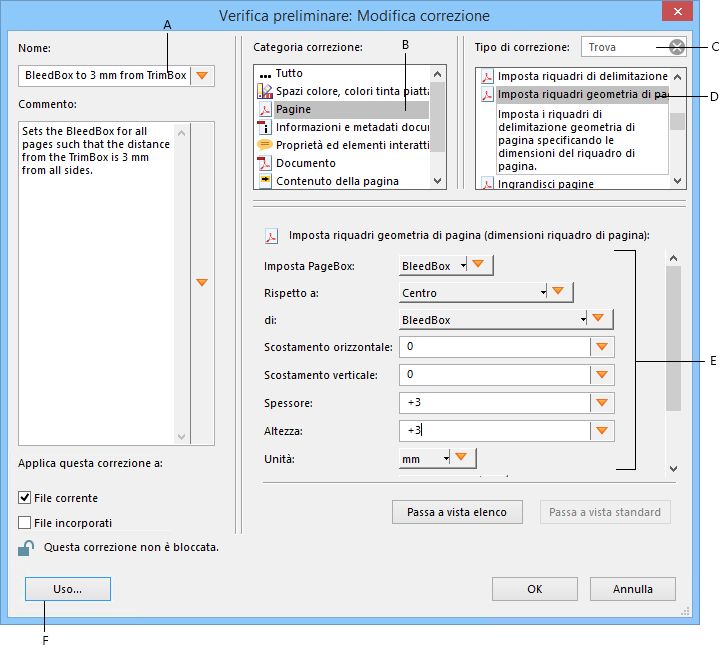Viewport: 726px width, 649px height.
Task: Click the Uso... button
Action: click(x=68, y=589)
